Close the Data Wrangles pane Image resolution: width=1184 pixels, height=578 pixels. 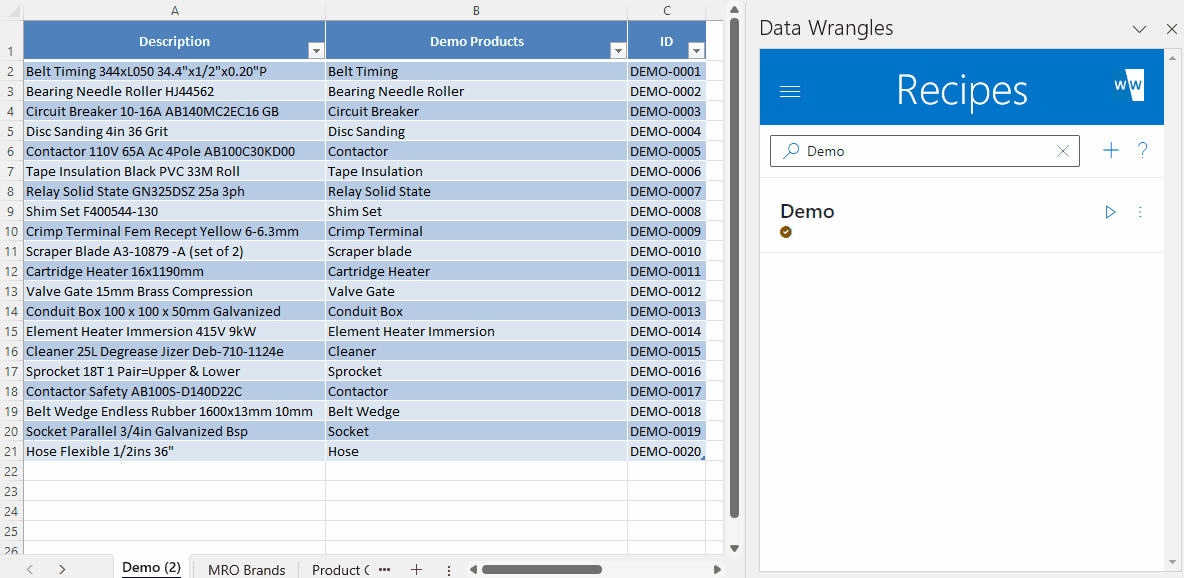pos(1171,29)
